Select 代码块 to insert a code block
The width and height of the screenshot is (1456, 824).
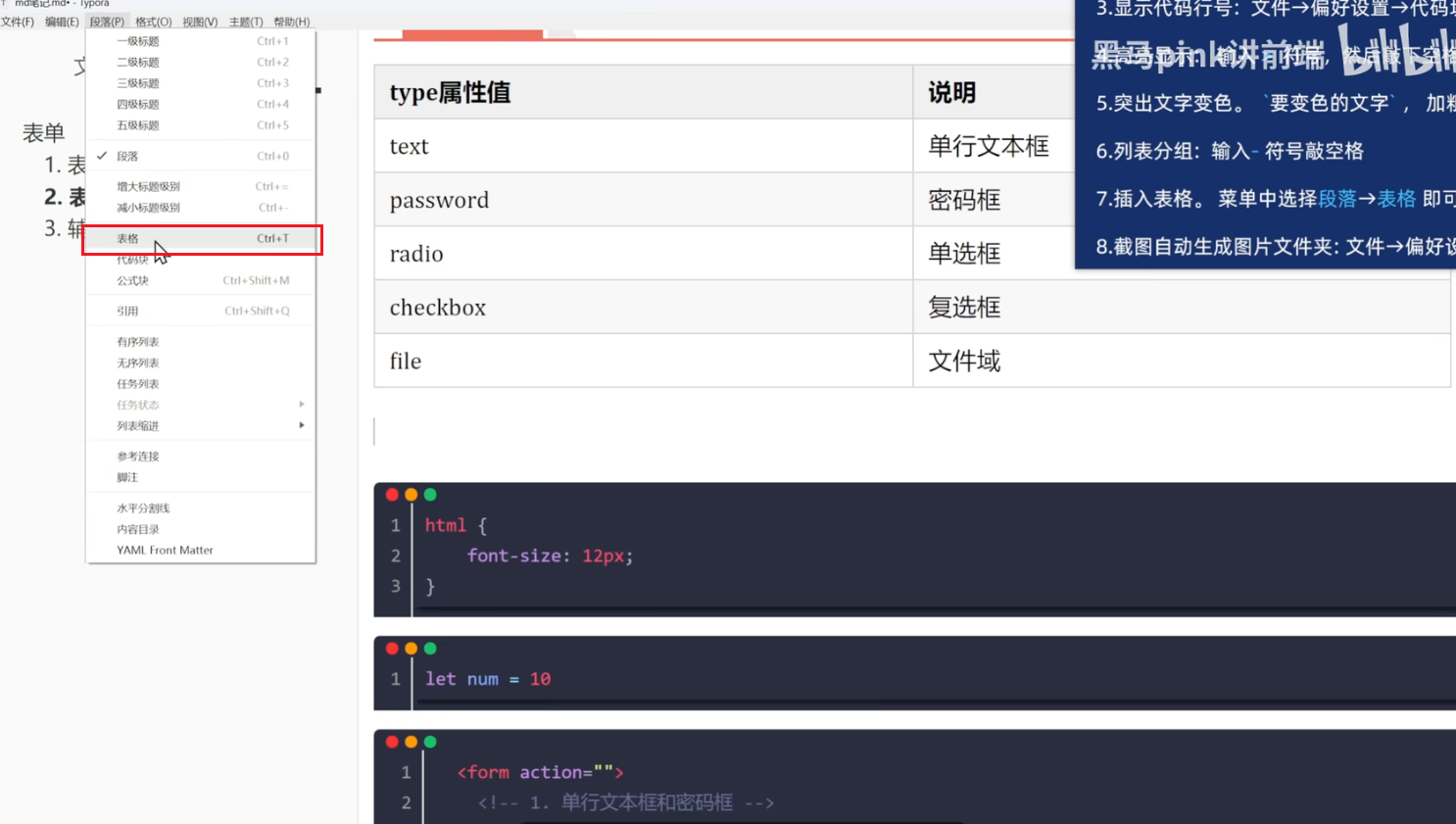[x=131, y=259]
